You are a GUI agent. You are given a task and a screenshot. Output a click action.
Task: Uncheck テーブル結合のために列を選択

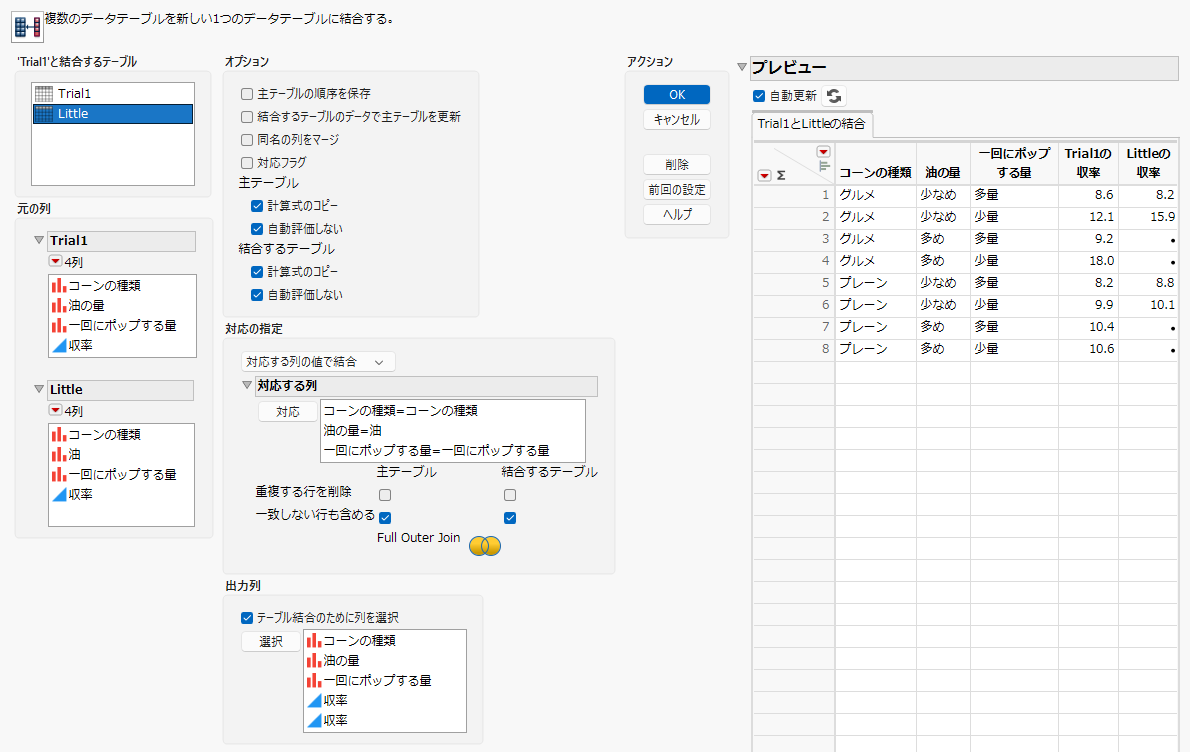point(247,618)
